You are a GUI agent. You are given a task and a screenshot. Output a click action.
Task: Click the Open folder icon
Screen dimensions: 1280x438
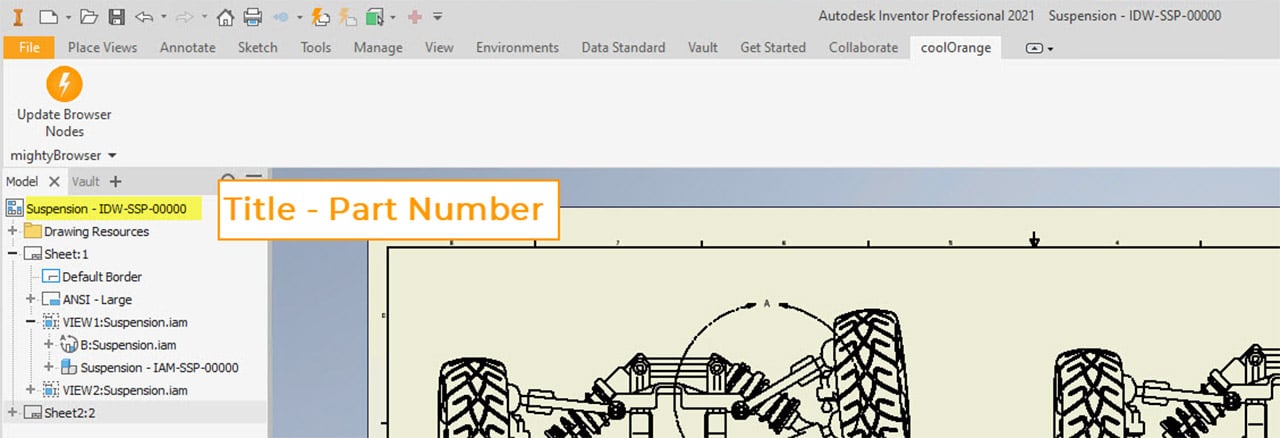coord(89,16)
